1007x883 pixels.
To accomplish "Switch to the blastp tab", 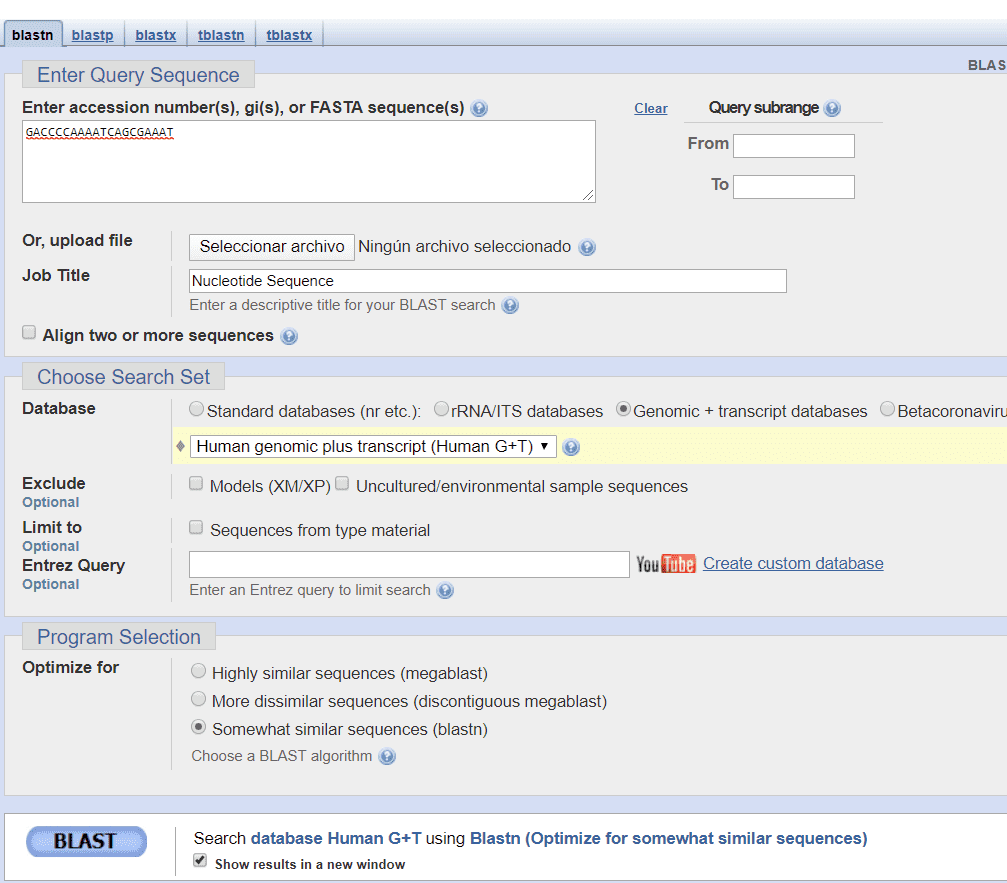I will [92, 35].
